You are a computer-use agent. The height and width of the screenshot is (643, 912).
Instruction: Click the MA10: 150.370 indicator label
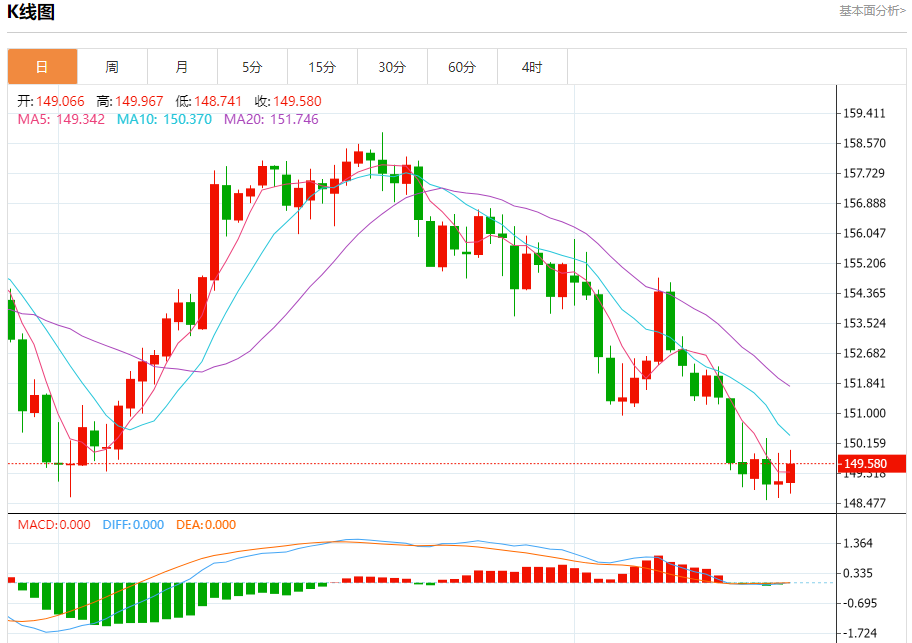click(164, 119)
